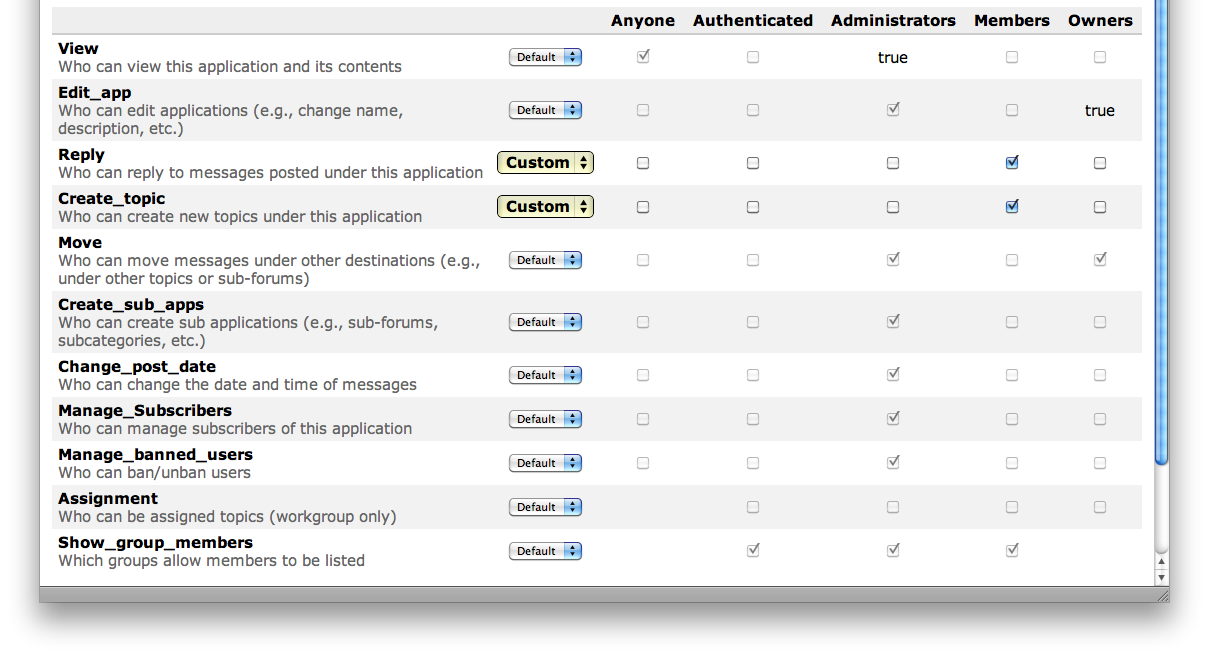Uncheck Members checkbox for Reply permission
Image resolution: width=1209 pixels, height=657 pixels.
click(1012, 163)
